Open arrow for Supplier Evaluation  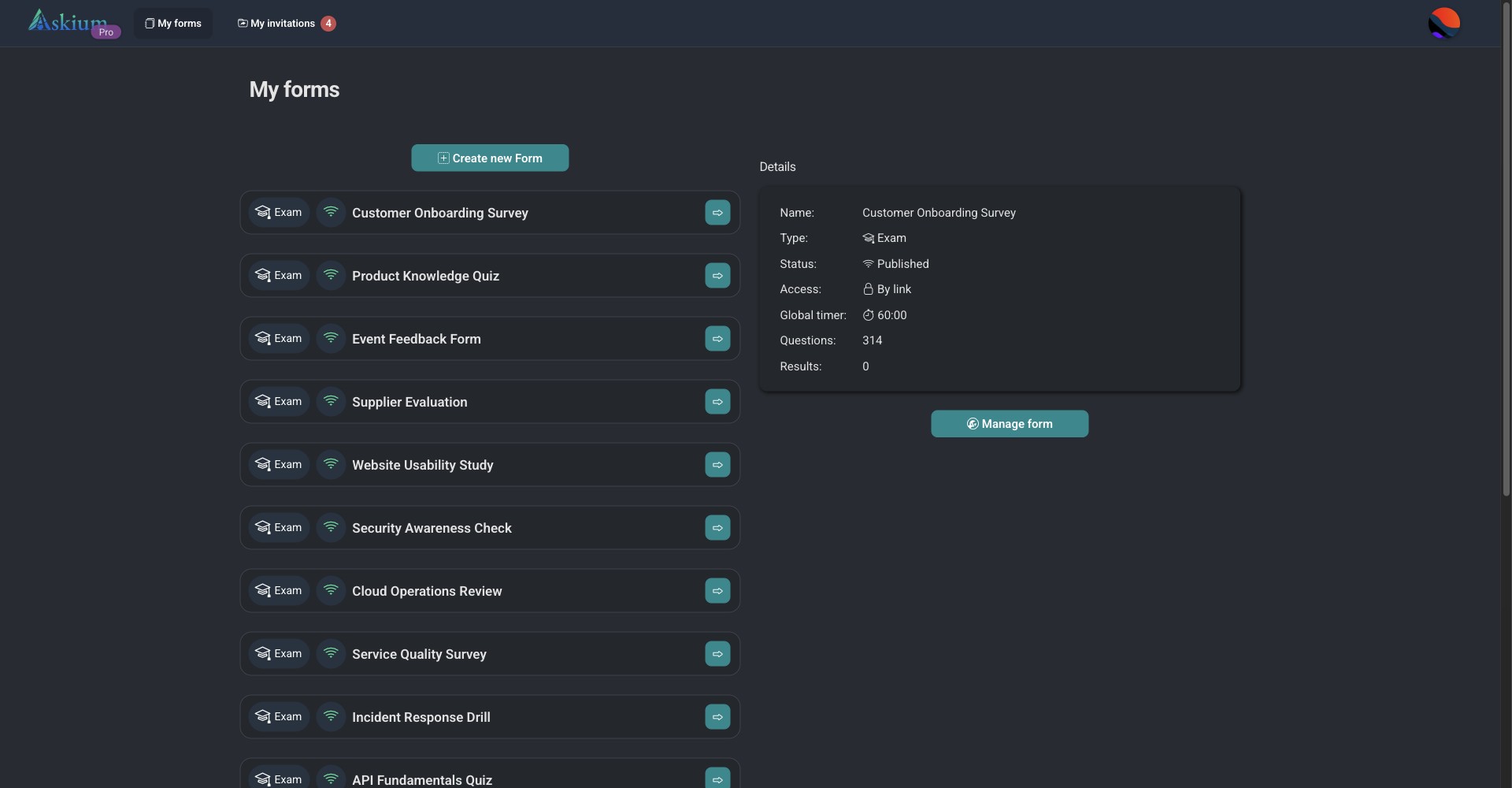717,402
